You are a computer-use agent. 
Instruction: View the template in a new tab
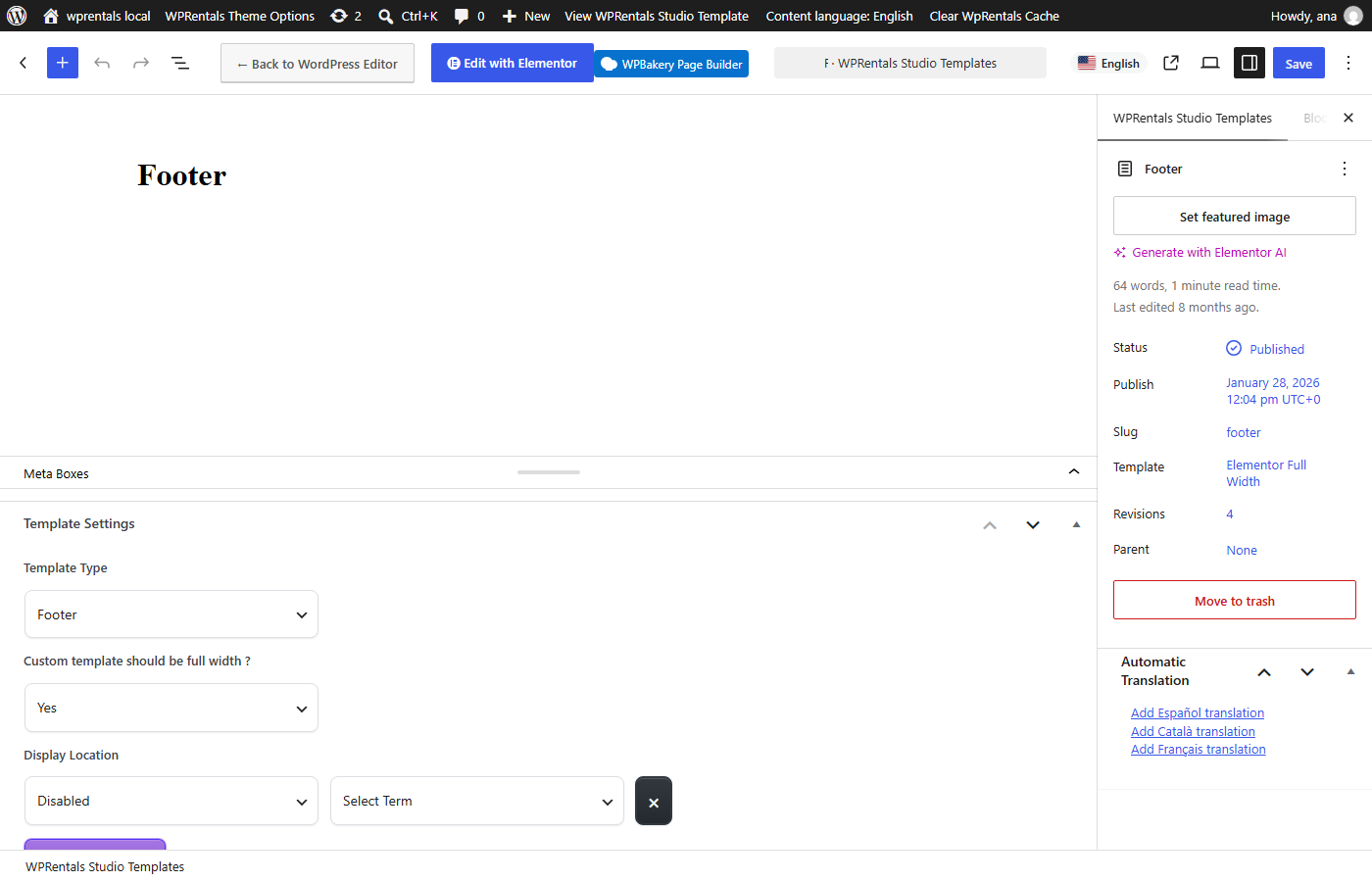1171,63
